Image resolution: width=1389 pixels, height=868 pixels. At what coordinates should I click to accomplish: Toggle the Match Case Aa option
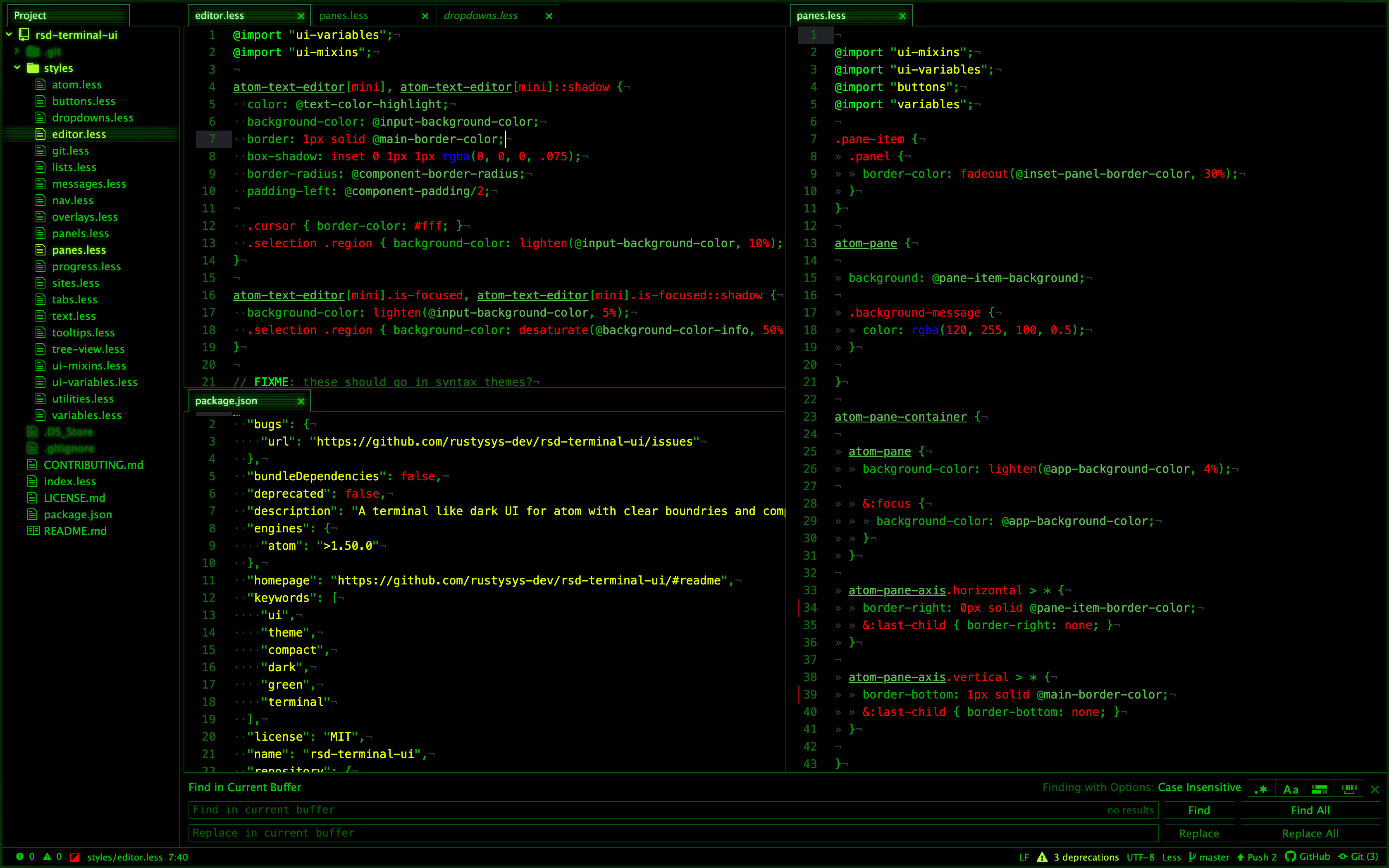pyautogui.click(x=1290, y=789)
